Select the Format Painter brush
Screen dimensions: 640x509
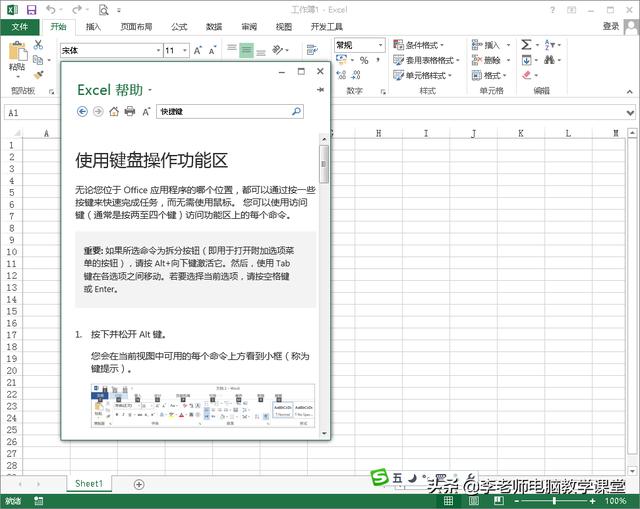tap(38, 75)
